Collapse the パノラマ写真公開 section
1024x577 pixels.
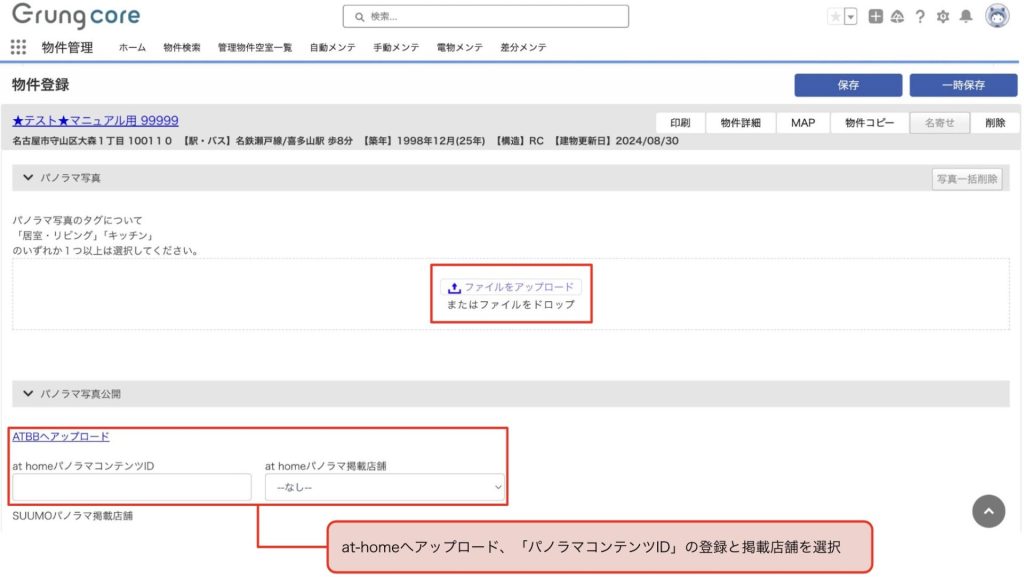click(x=28, y=394)
